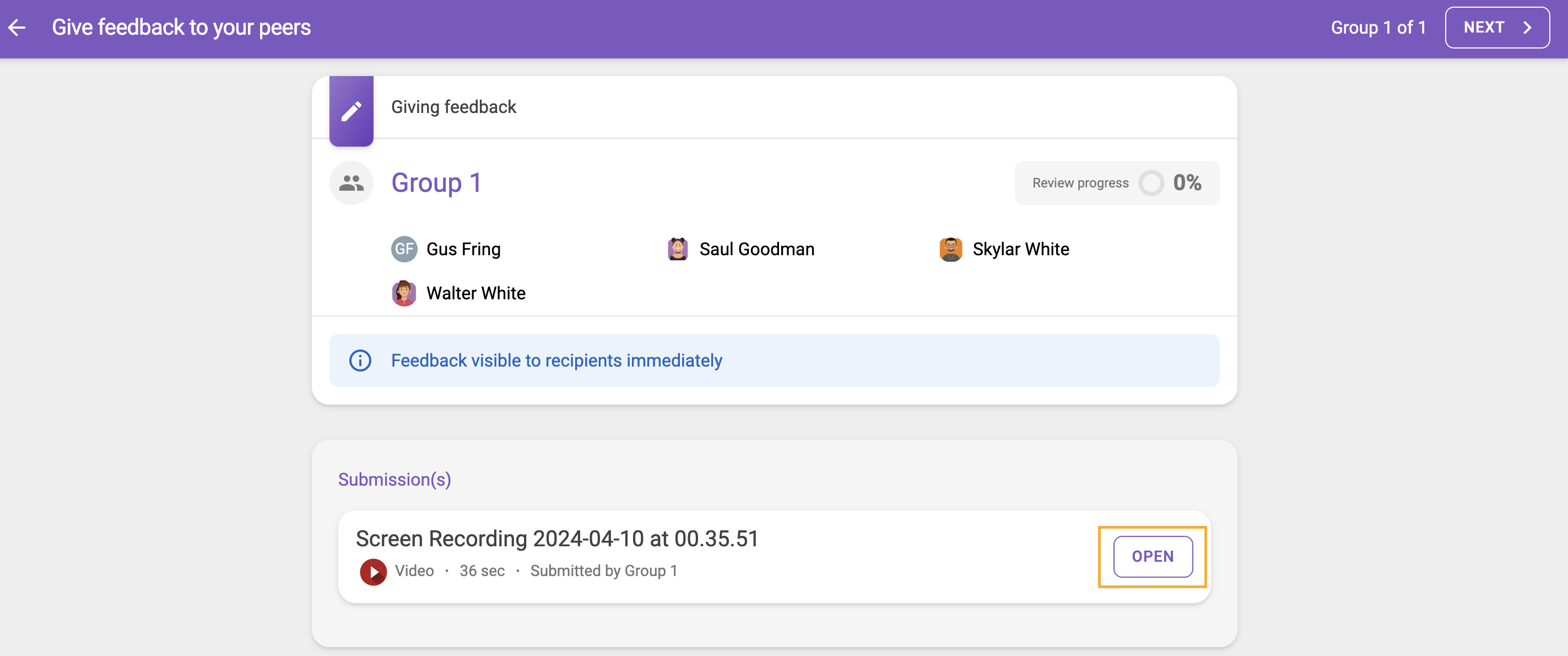Open the Screen Recording submission
The width and height of the screenshot is (1568, 656).
[x=1152, y=557]
